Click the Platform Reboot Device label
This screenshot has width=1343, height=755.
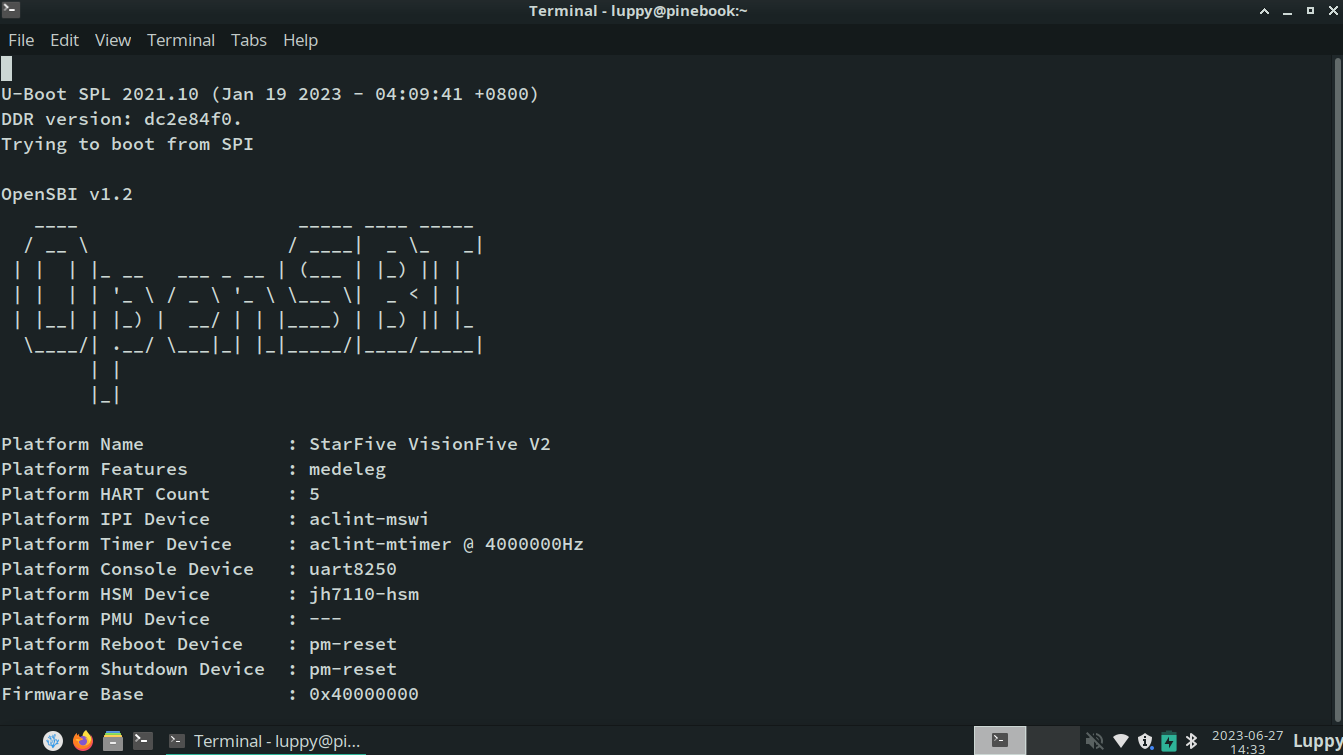(x=122, y=644)
